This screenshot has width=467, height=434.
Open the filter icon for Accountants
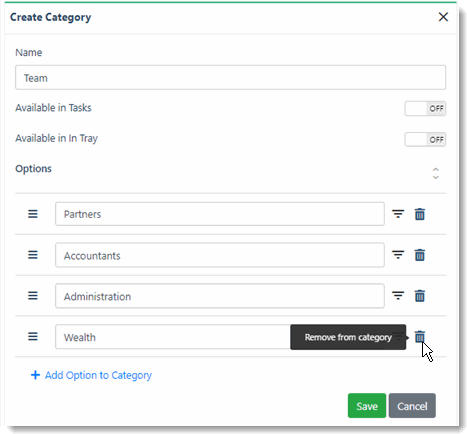tap(398, 255)
